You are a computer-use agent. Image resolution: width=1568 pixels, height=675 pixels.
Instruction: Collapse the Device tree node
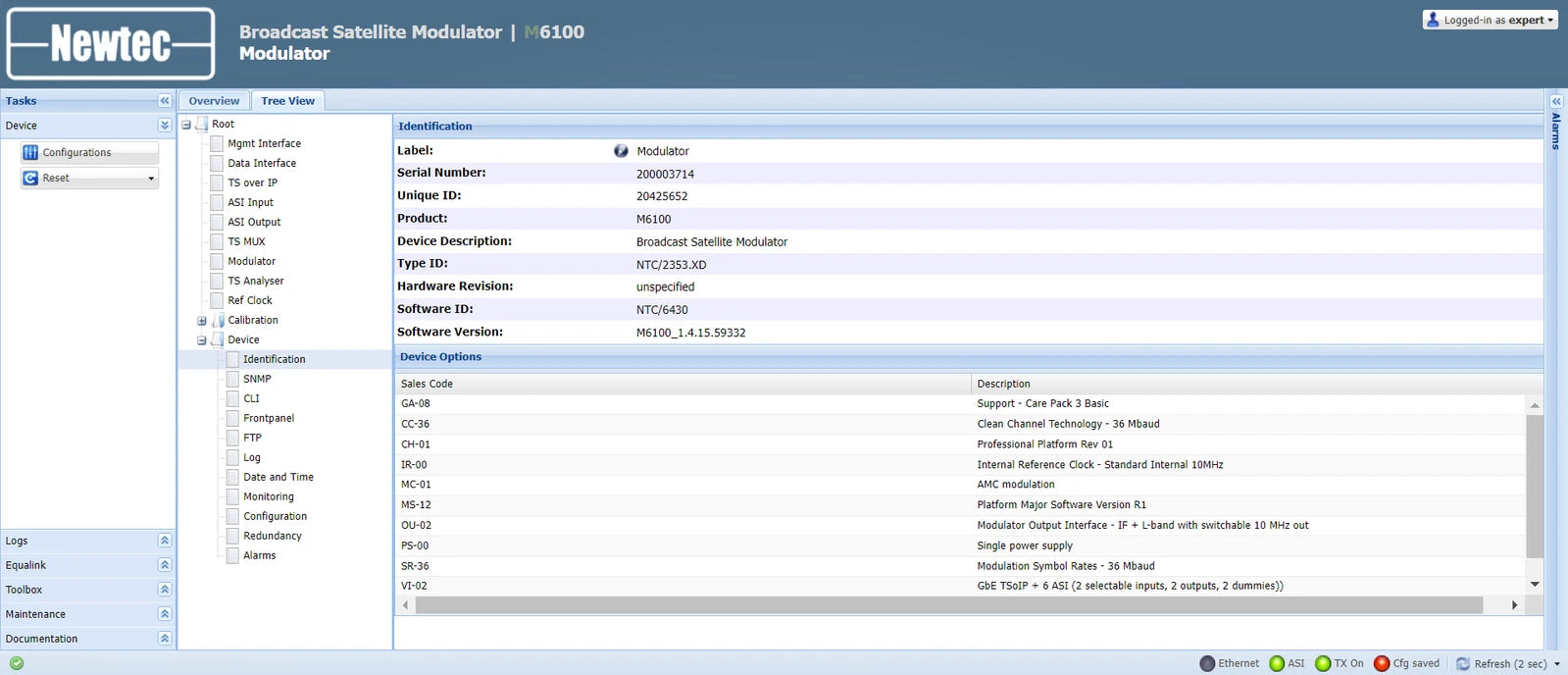coord(202,340)
